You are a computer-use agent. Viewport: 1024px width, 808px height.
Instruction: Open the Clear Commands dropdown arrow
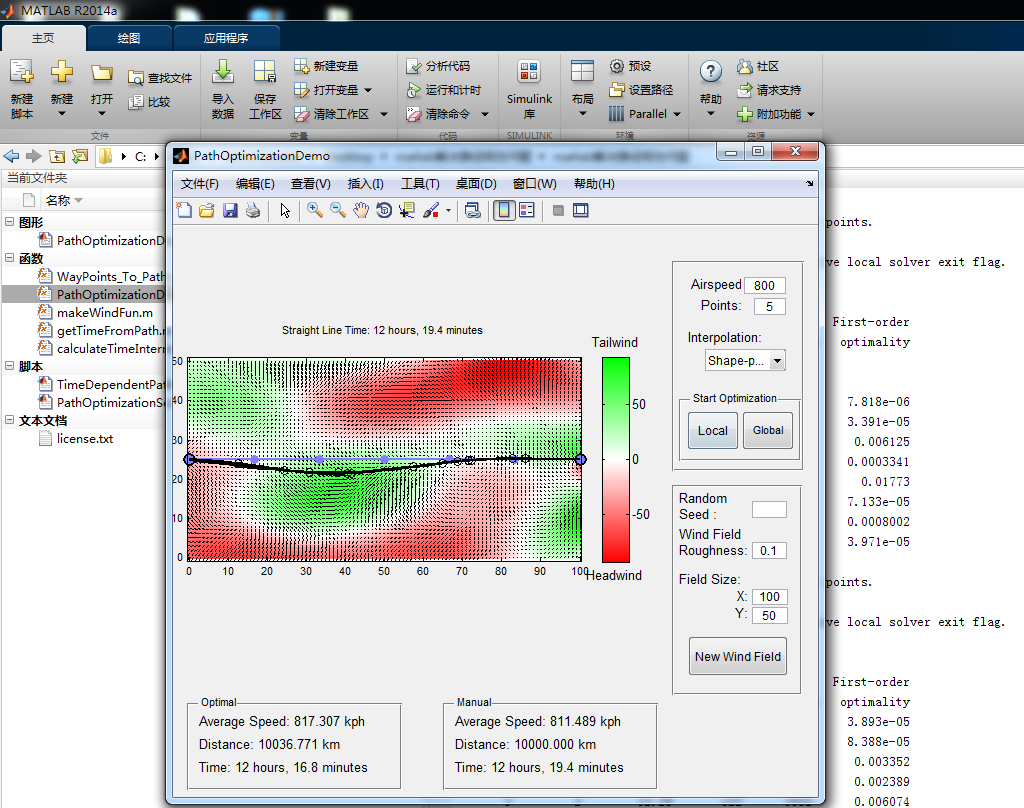click(x=485, y=114)
